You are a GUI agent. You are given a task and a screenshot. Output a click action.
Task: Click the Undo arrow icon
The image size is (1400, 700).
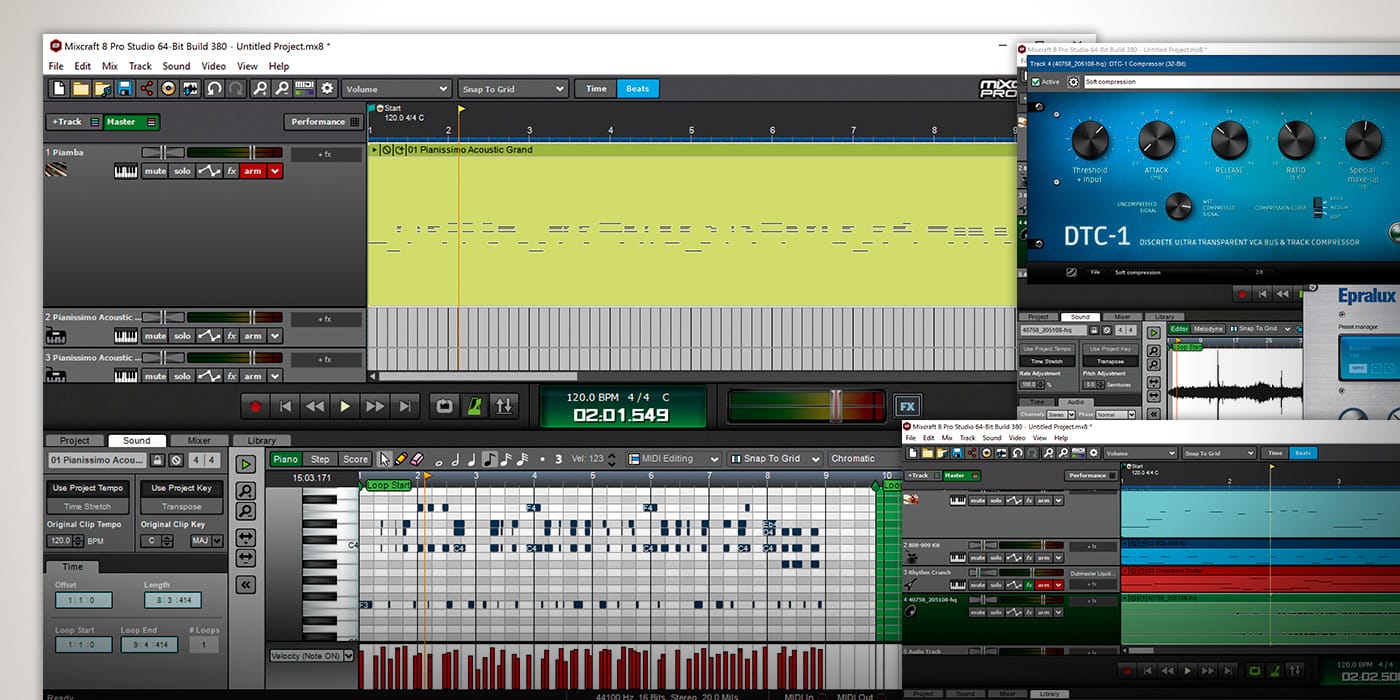[214, 89]
